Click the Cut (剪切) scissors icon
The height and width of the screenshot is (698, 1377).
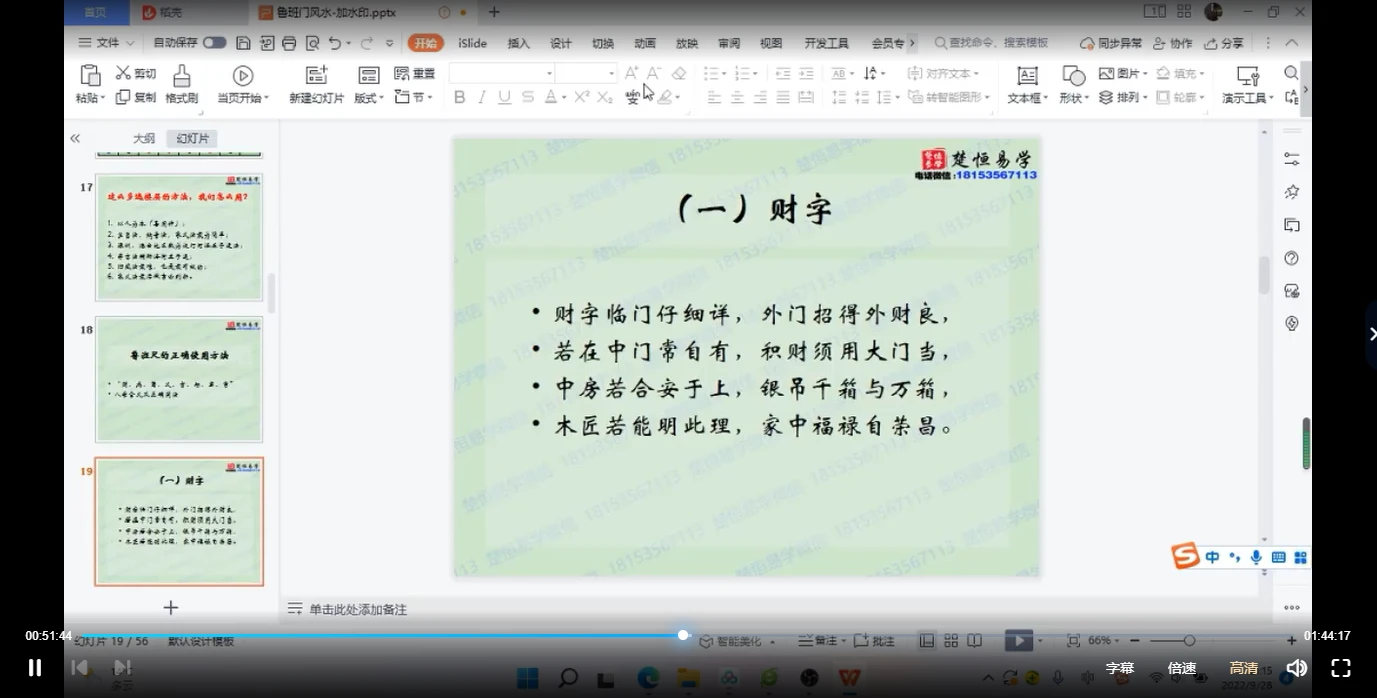click(124, 73)
